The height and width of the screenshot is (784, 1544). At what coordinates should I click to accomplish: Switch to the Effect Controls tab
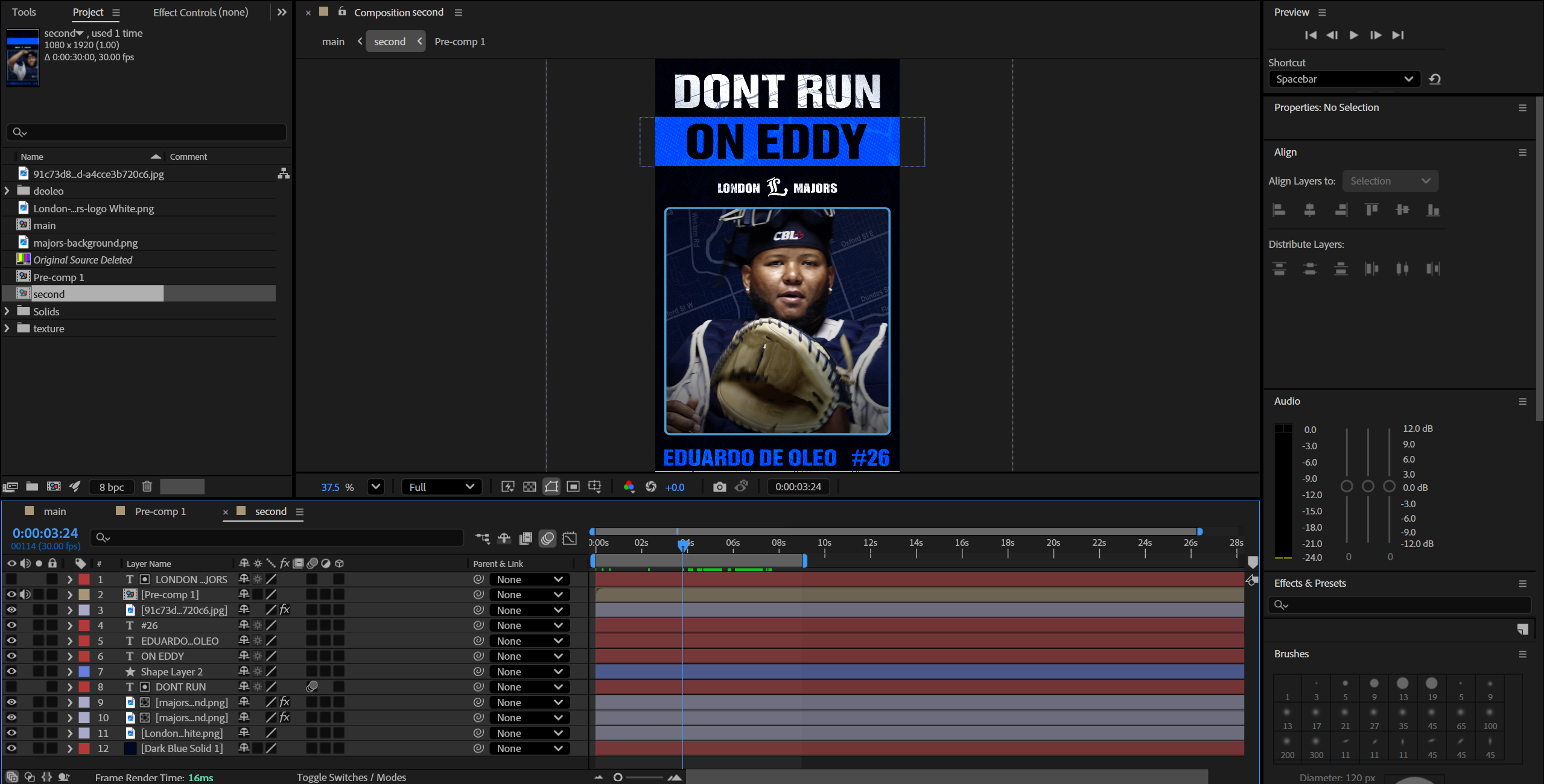point(200,12)
